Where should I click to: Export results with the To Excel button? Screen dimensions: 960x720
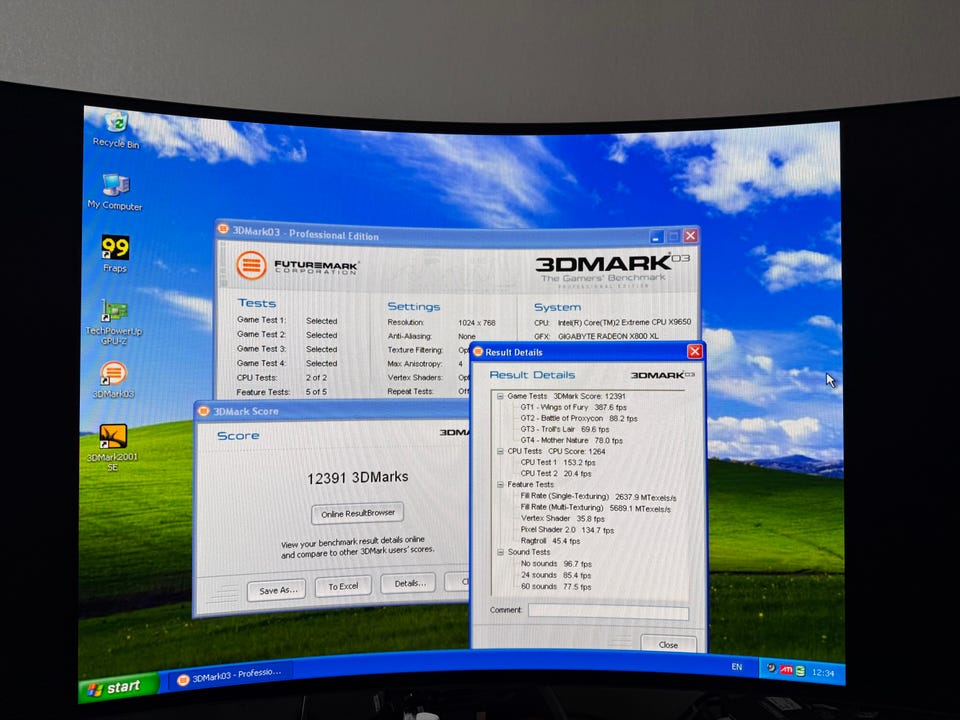[343, 587]
